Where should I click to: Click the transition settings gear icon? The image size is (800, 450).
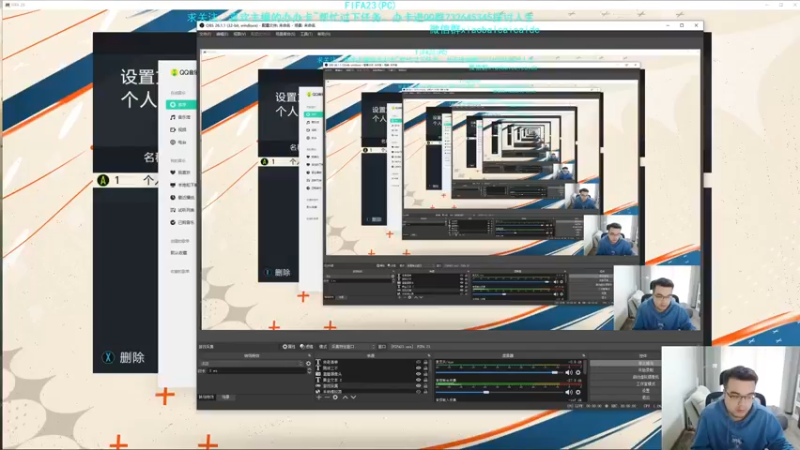(x=309, y=363)
